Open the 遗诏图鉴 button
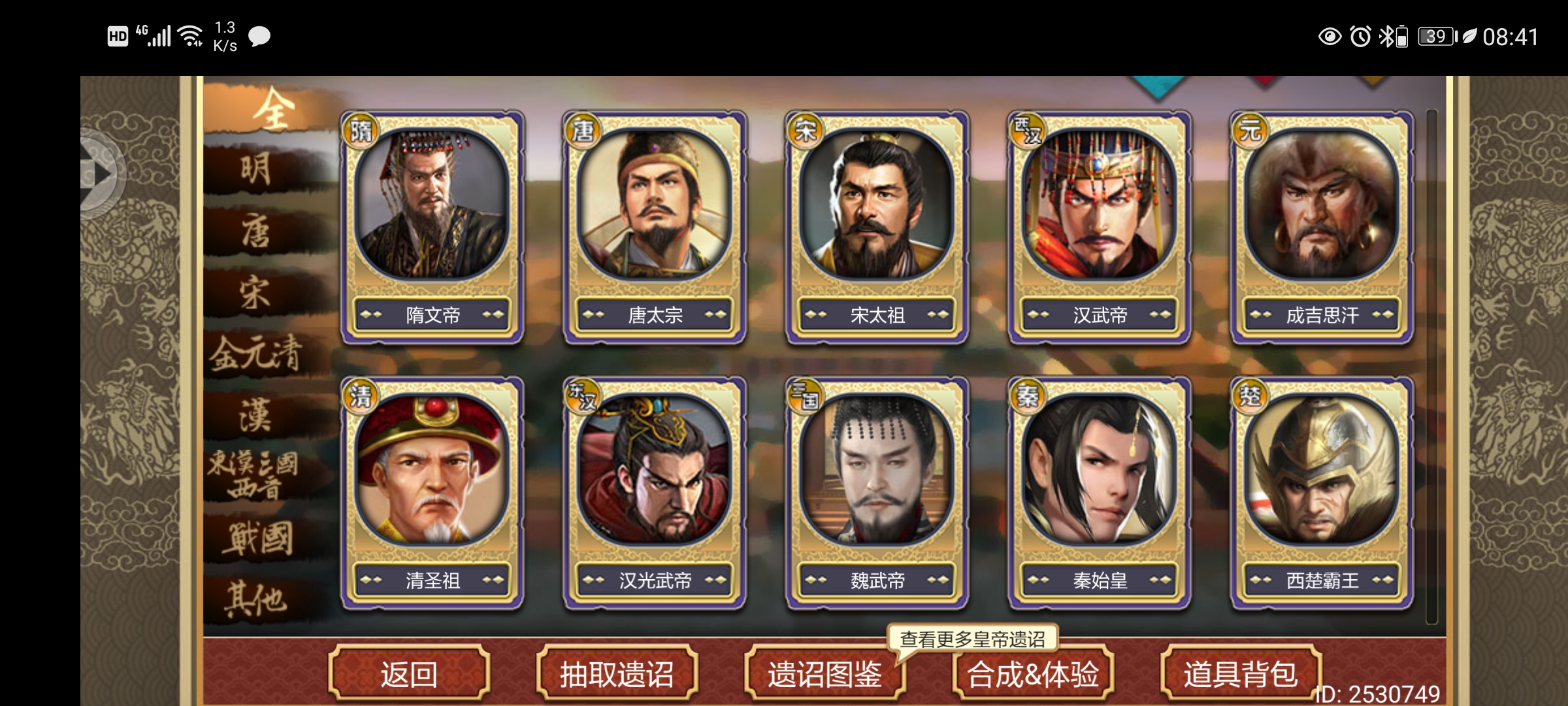The image size is (1568, 706). (x=825, y=673)
